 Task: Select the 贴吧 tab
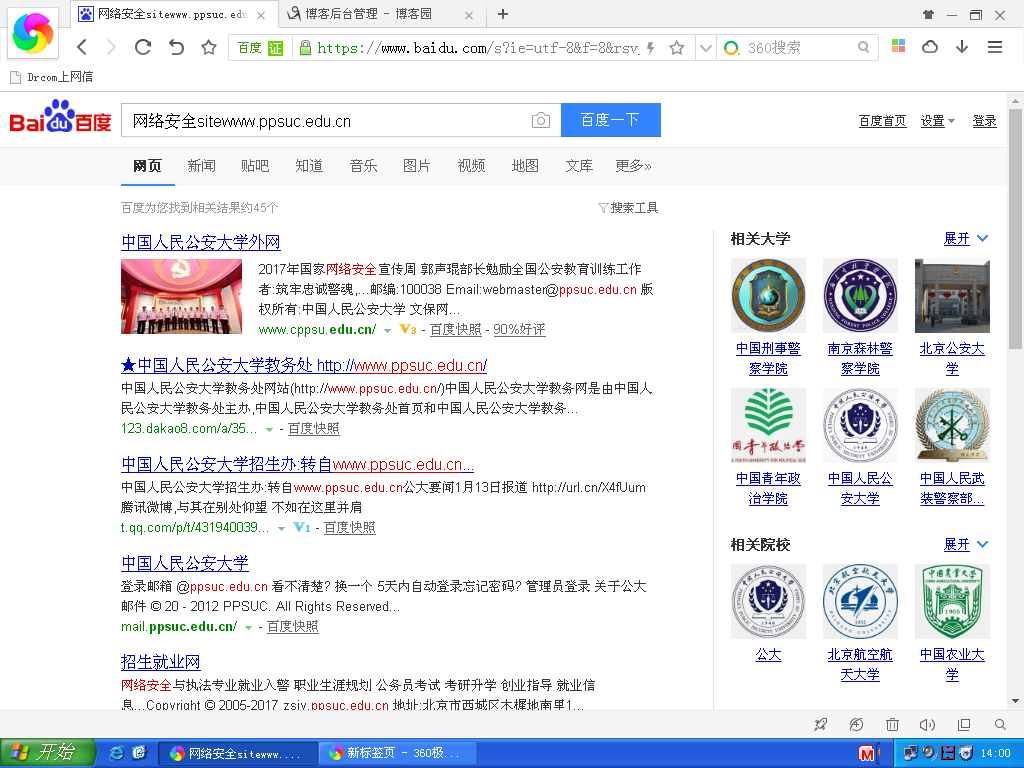255,166
